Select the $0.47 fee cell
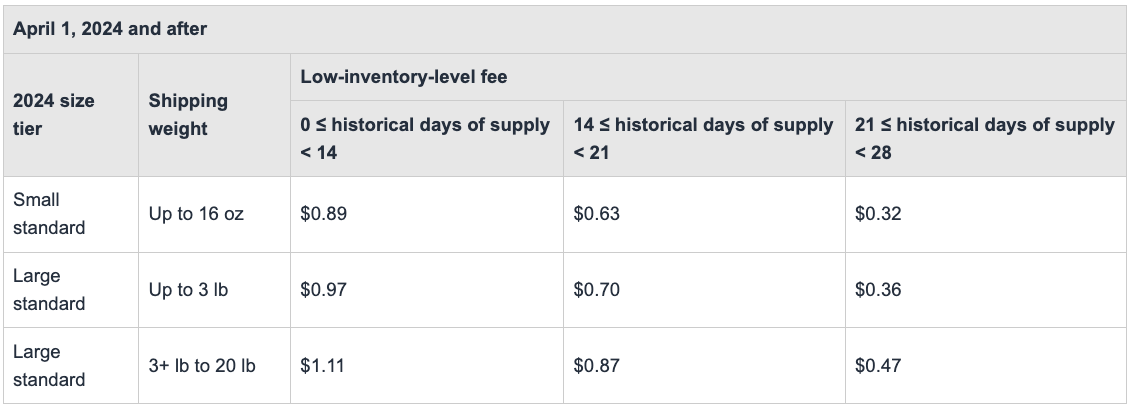Screen dimensions: 1130x404 878,366
